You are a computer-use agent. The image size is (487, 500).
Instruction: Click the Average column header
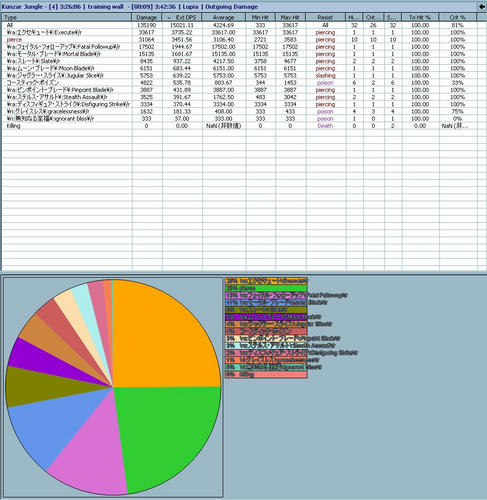[224, 17]
